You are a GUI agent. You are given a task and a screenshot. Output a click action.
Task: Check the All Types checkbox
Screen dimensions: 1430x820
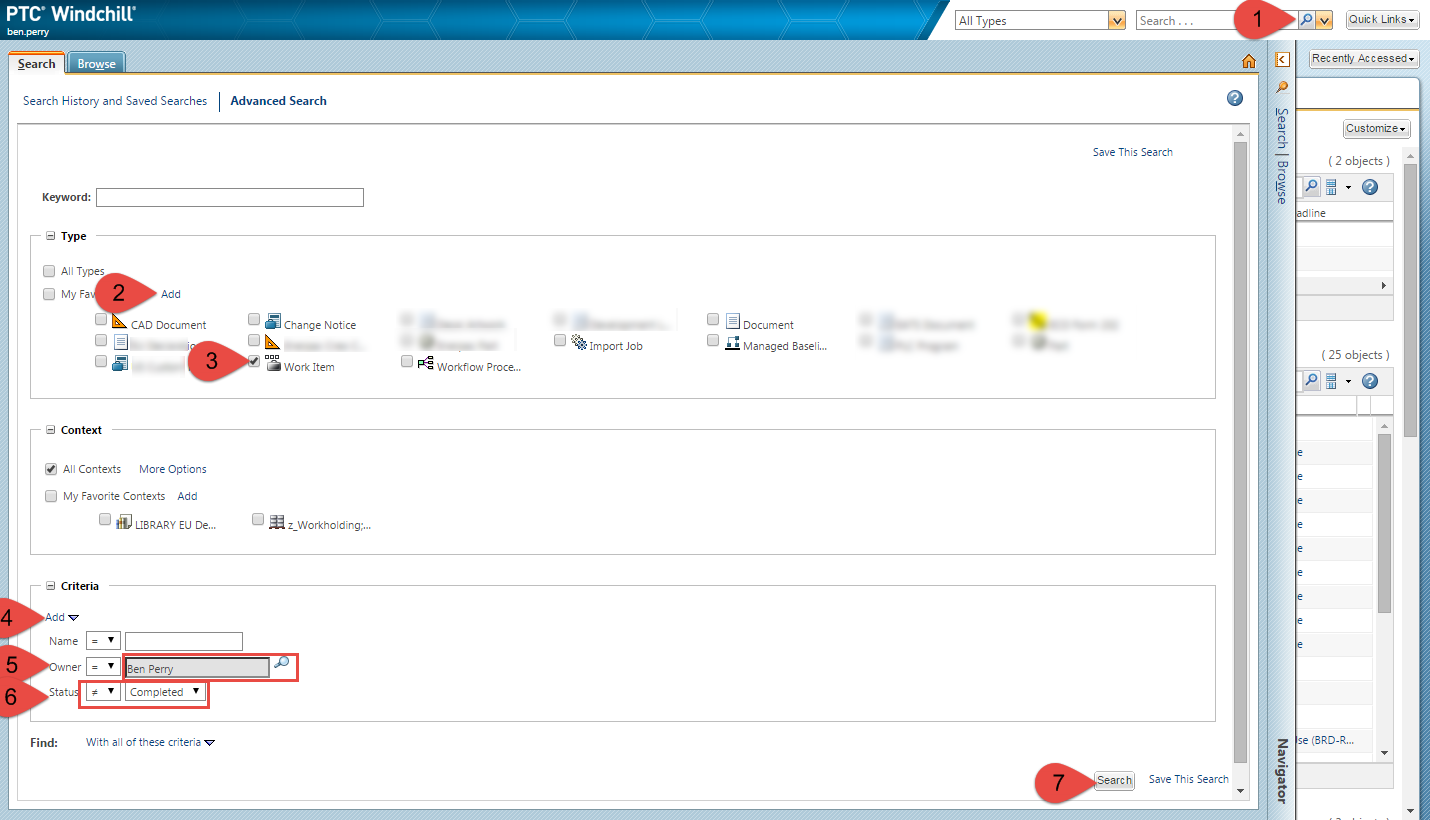(49, 270)
